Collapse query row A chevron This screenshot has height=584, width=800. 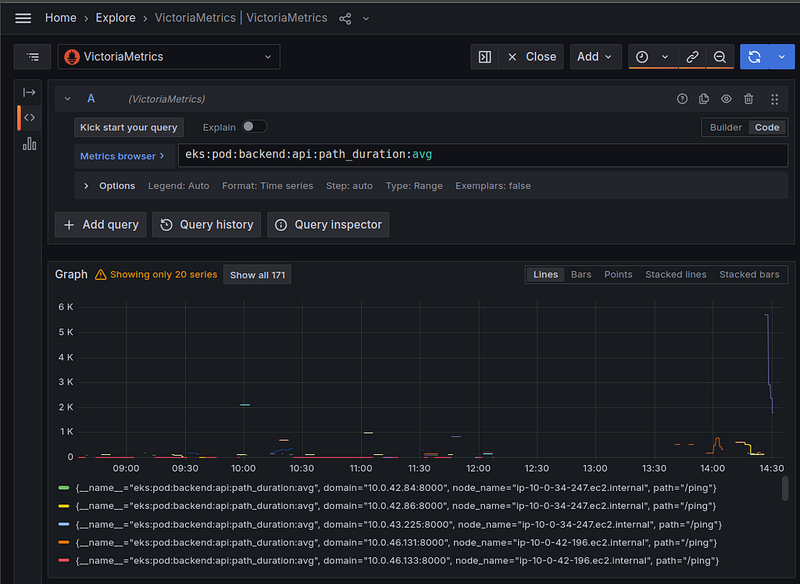pyautogui.click(x=67, y=99)
